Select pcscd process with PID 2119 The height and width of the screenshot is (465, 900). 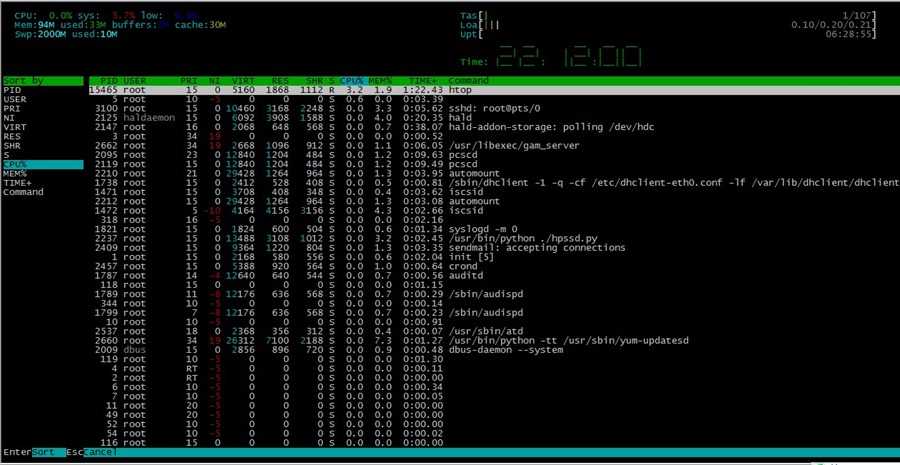click(494, 164)
